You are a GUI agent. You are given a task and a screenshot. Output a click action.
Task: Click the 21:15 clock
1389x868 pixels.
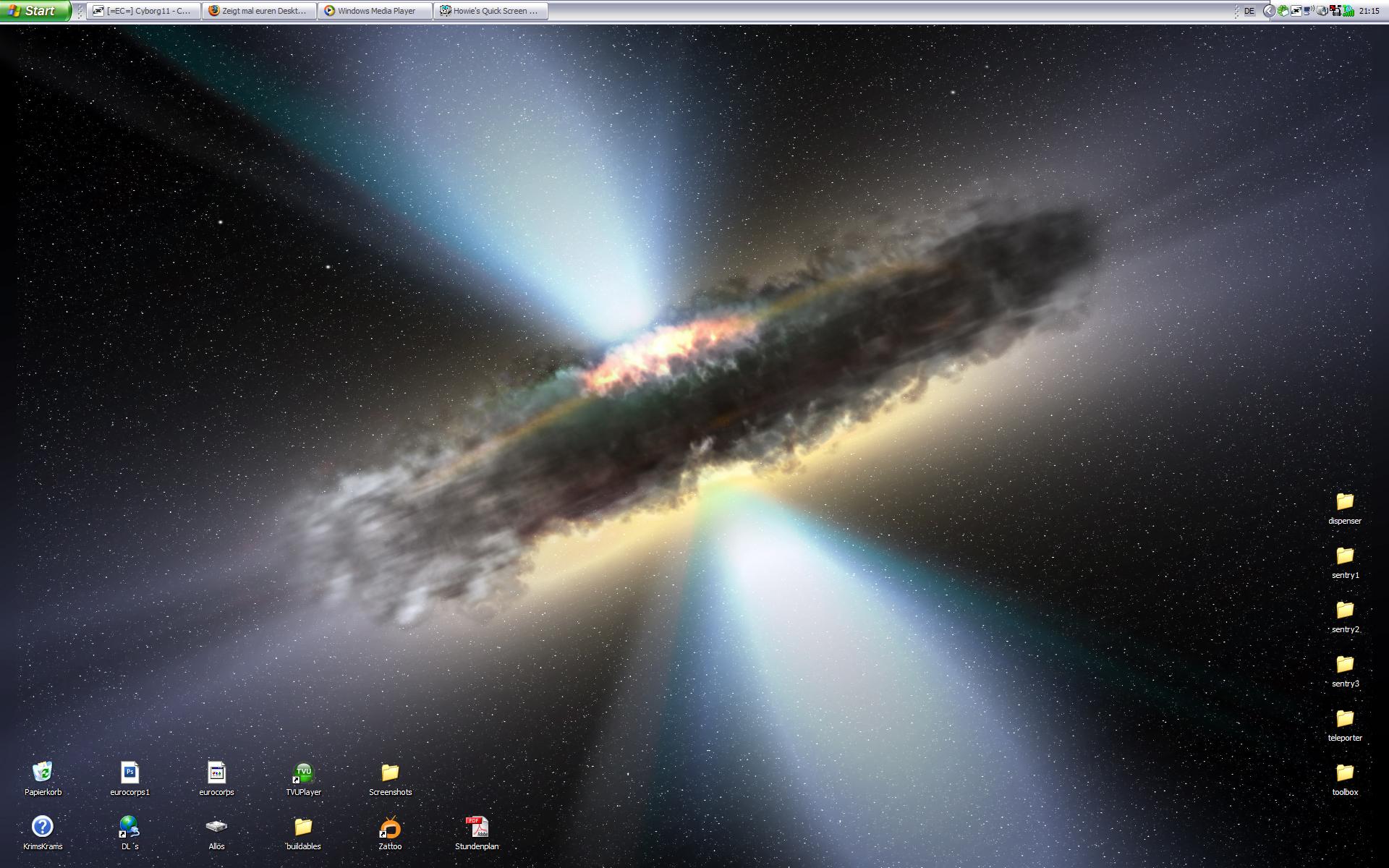[x=1369, y=11]
